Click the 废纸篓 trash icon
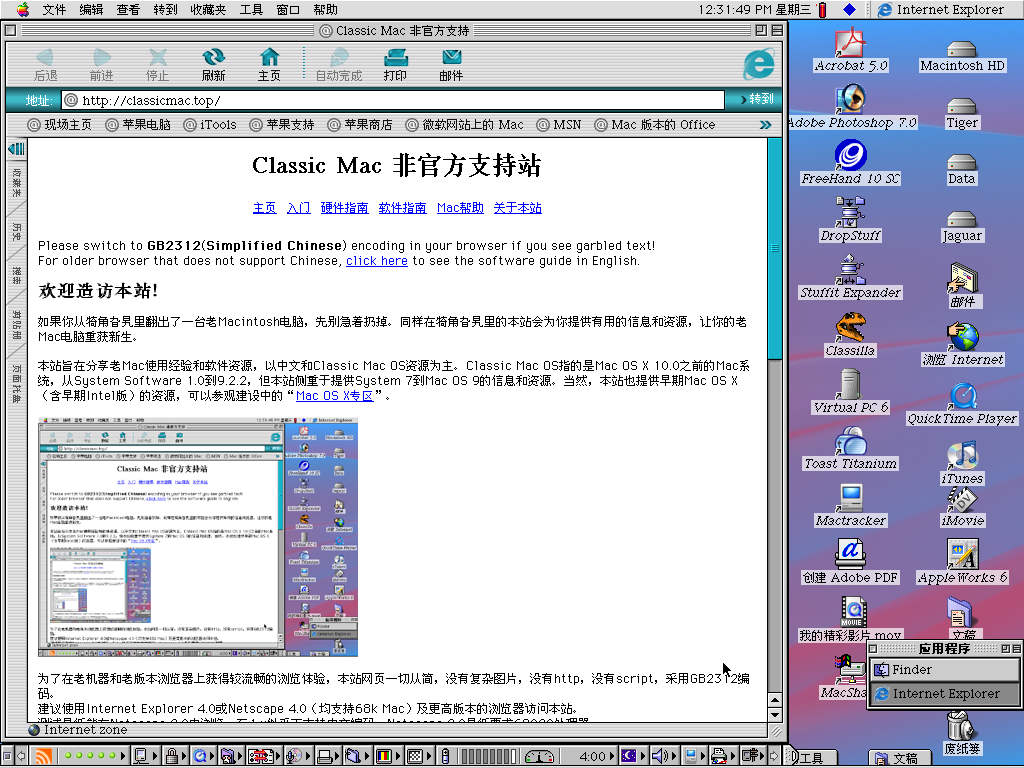 961,726
